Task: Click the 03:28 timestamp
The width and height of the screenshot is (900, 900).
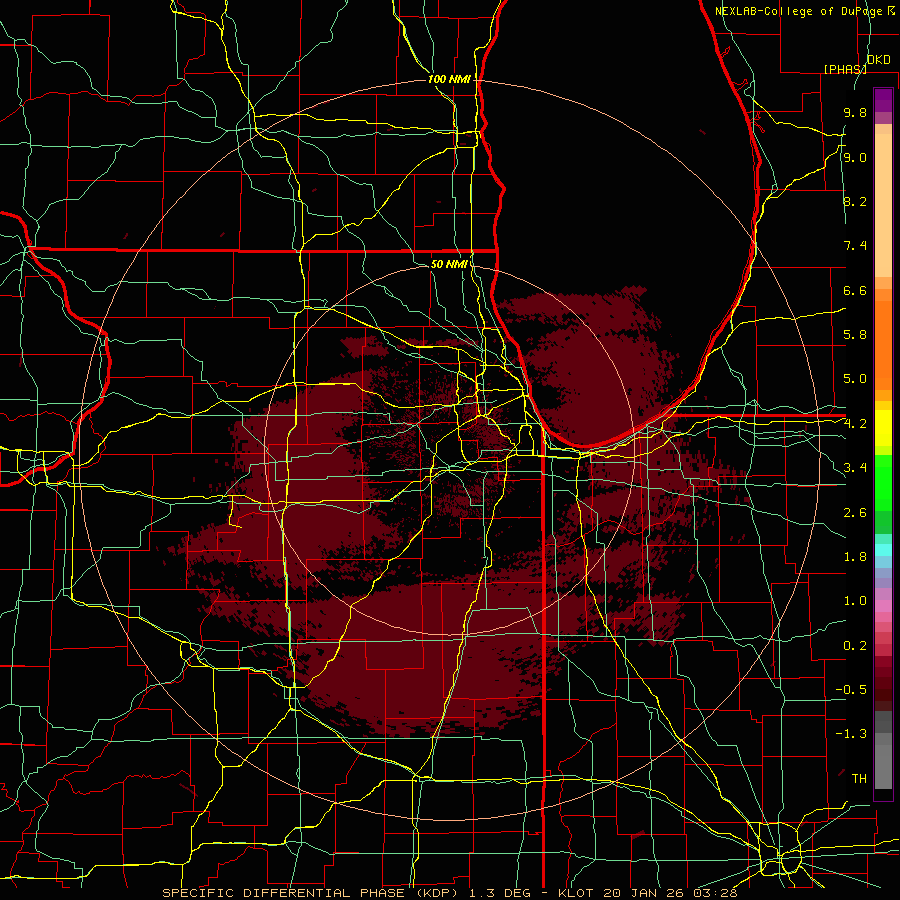Action: tap(713, 893)
